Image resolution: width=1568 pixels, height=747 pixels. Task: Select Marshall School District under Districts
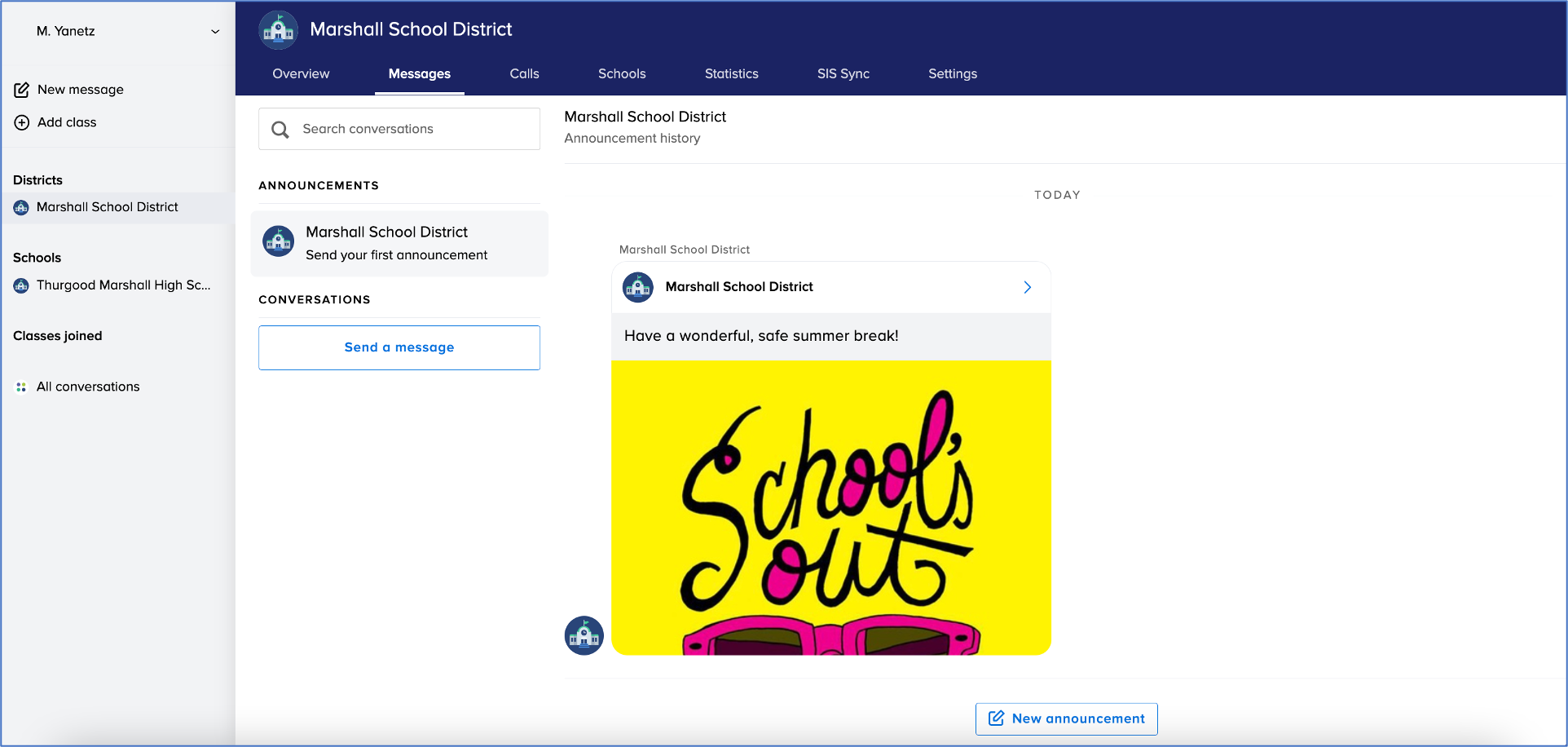tap(107, 207)
